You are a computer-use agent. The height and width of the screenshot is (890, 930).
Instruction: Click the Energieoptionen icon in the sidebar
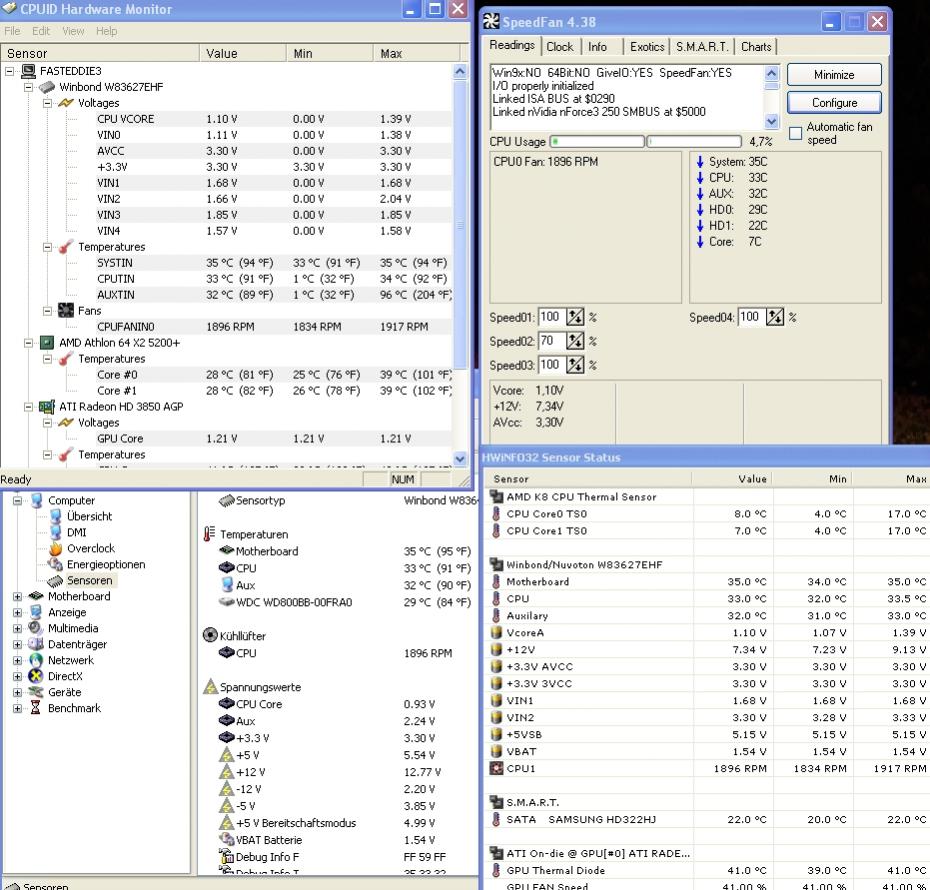pyautogui.click(x=55, y=564)
